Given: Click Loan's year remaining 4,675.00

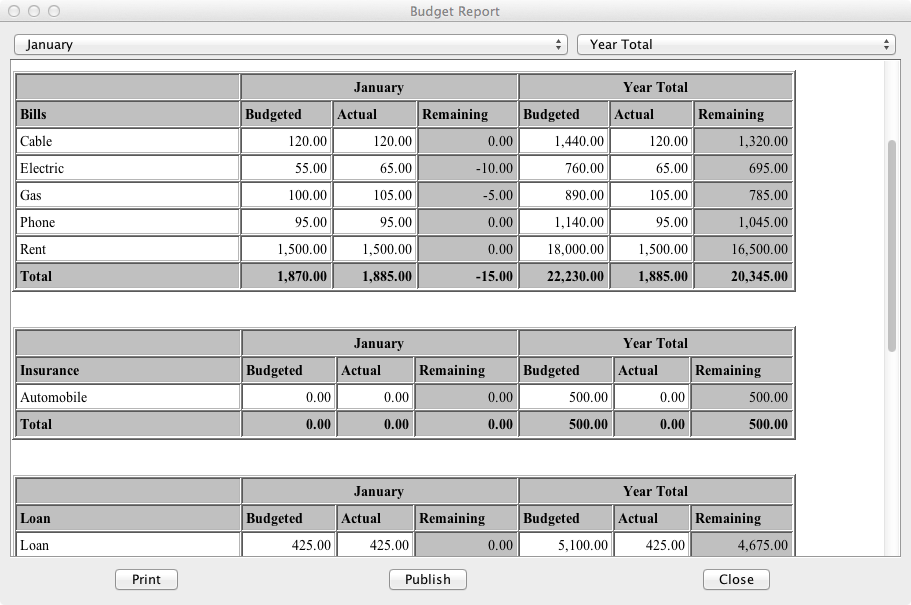Looking at the screenshot, I should point(742,545).
